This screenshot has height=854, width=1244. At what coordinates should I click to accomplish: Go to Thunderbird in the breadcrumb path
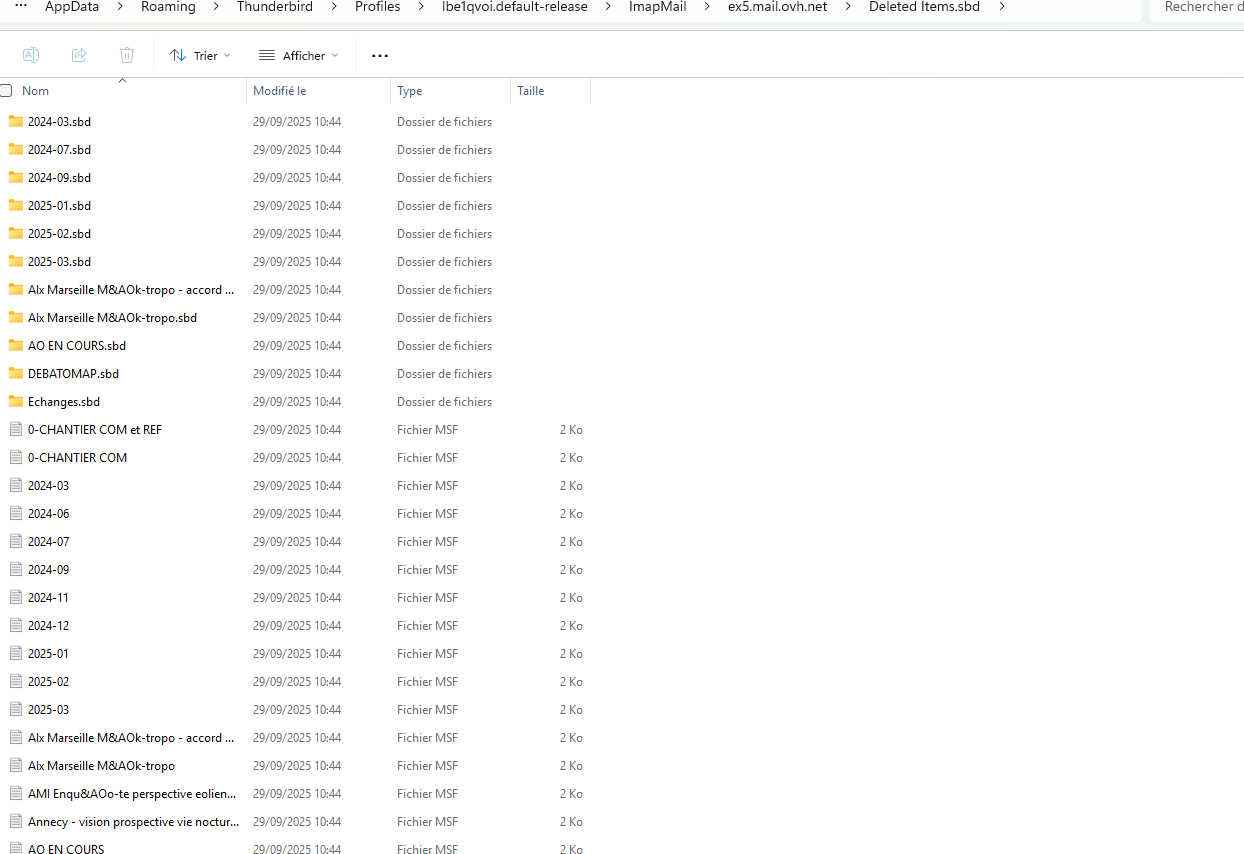click(x=274, y=7)
